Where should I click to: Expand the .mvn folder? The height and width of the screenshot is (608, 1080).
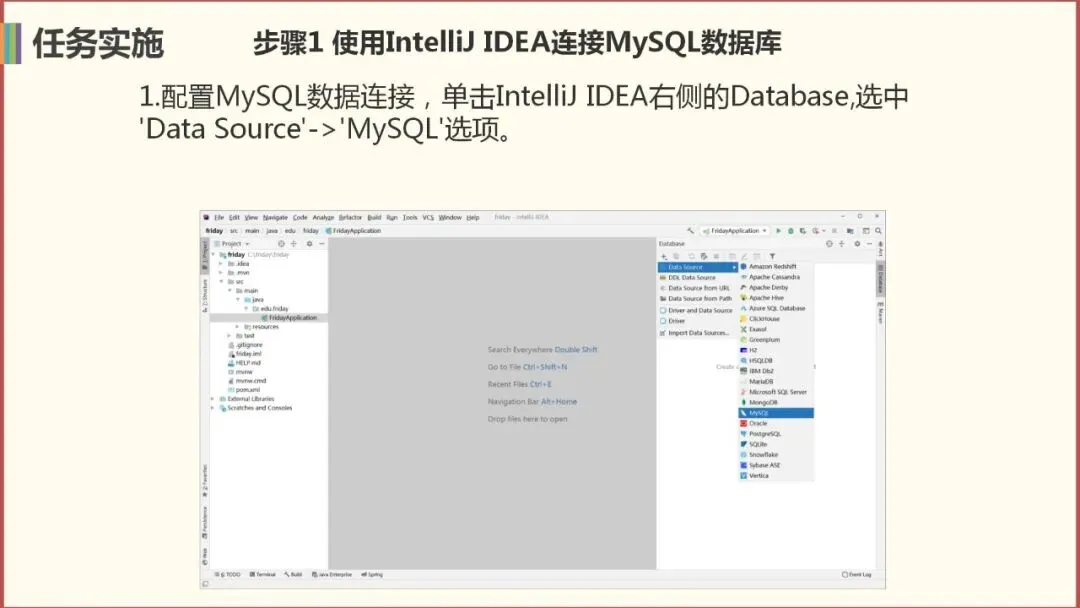221,273
